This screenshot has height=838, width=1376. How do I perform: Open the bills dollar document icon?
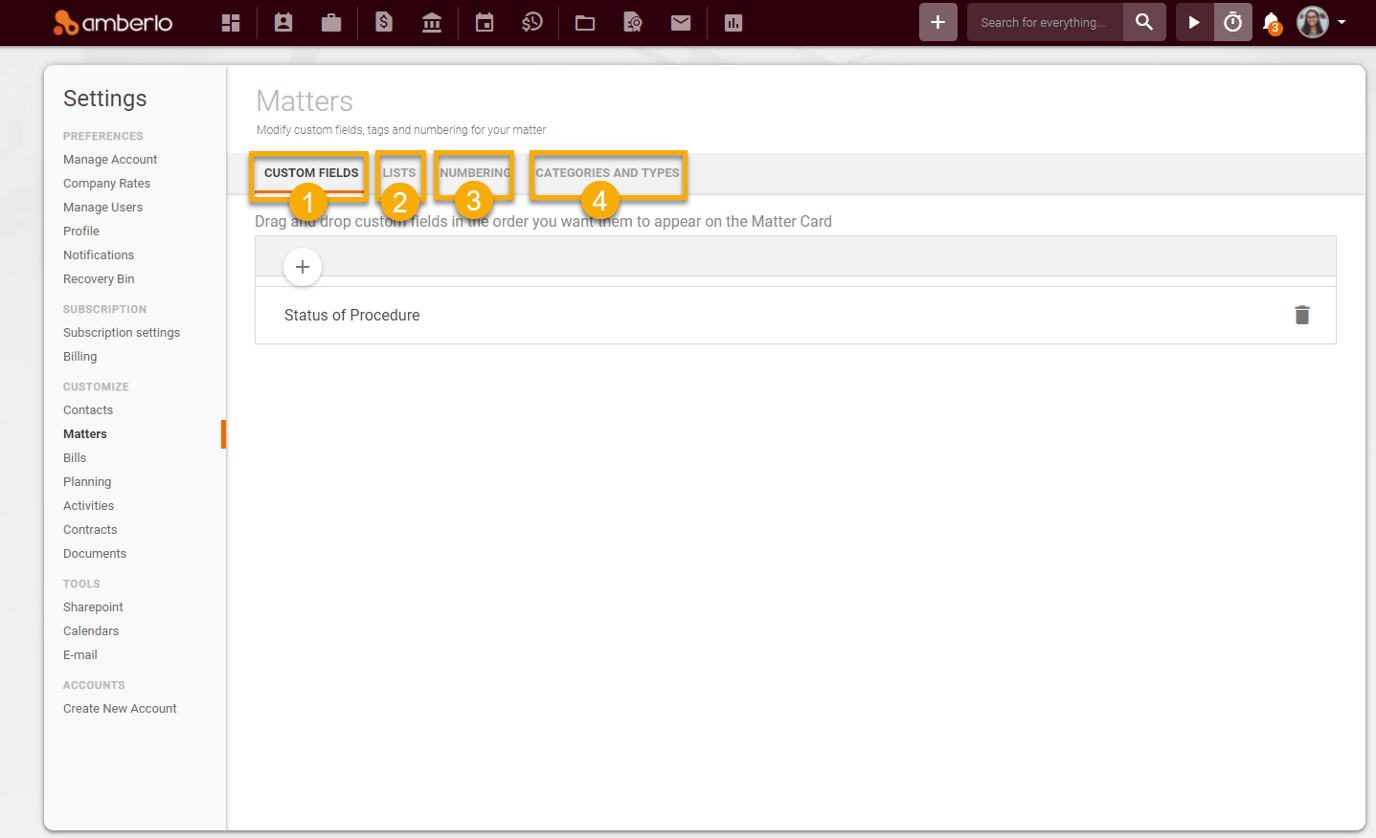coord(384,22)
